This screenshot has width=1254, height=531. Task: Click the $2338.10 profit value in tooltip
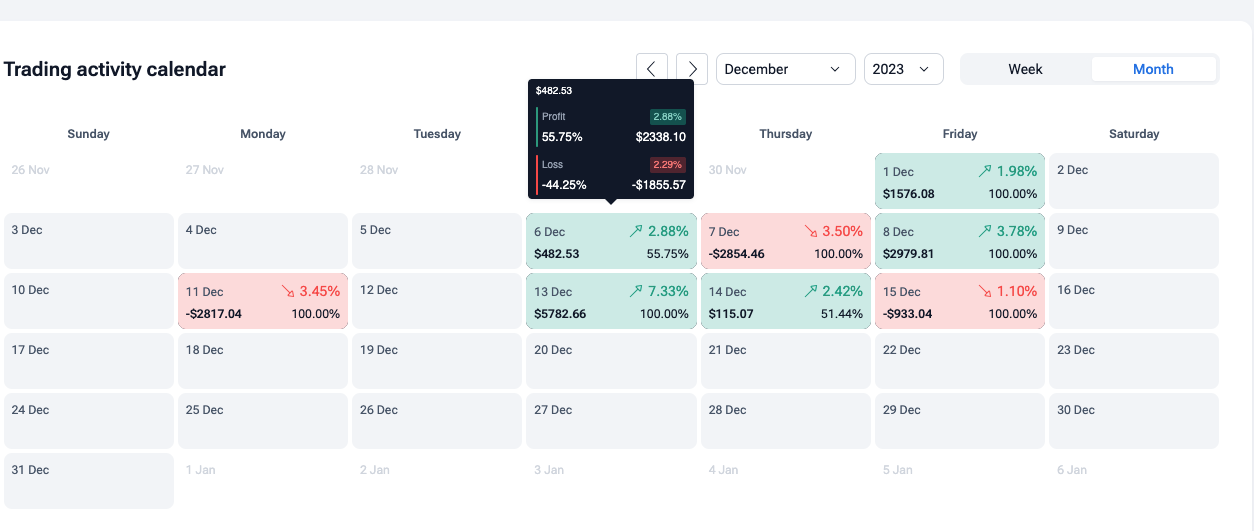[660, 137]
